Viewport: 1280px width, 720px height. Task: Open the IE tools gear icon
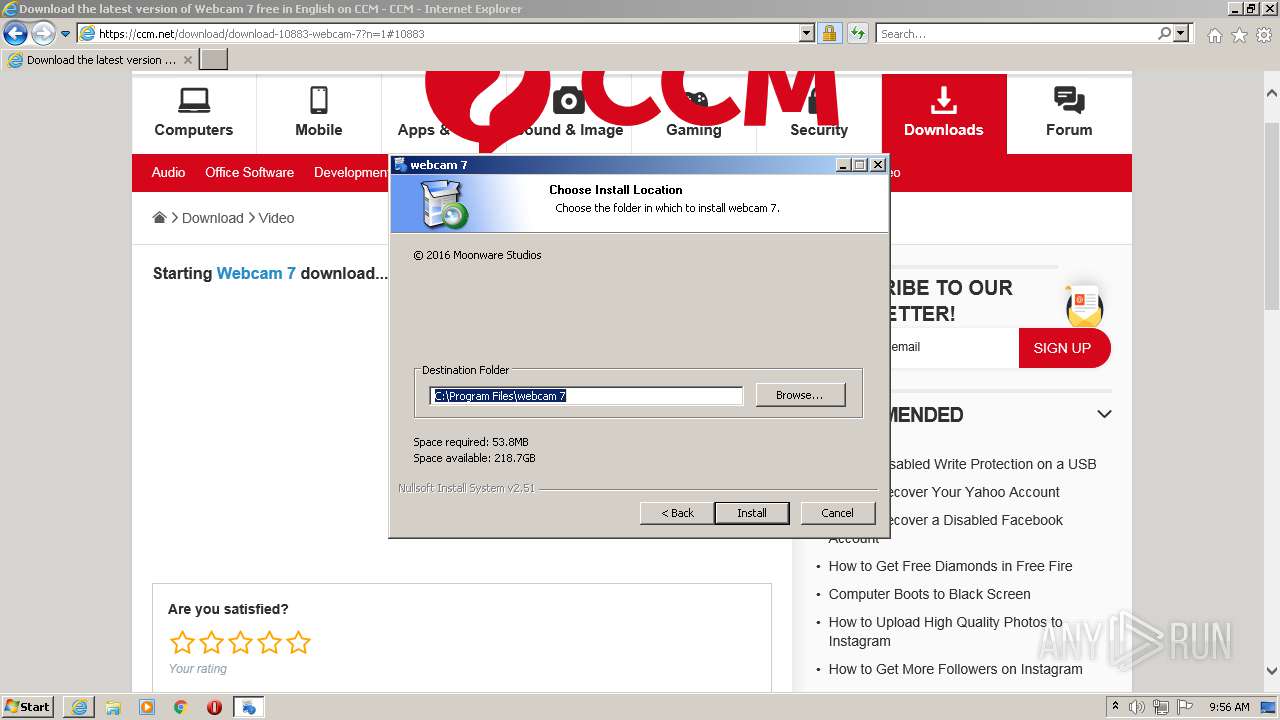(1264, 35)
